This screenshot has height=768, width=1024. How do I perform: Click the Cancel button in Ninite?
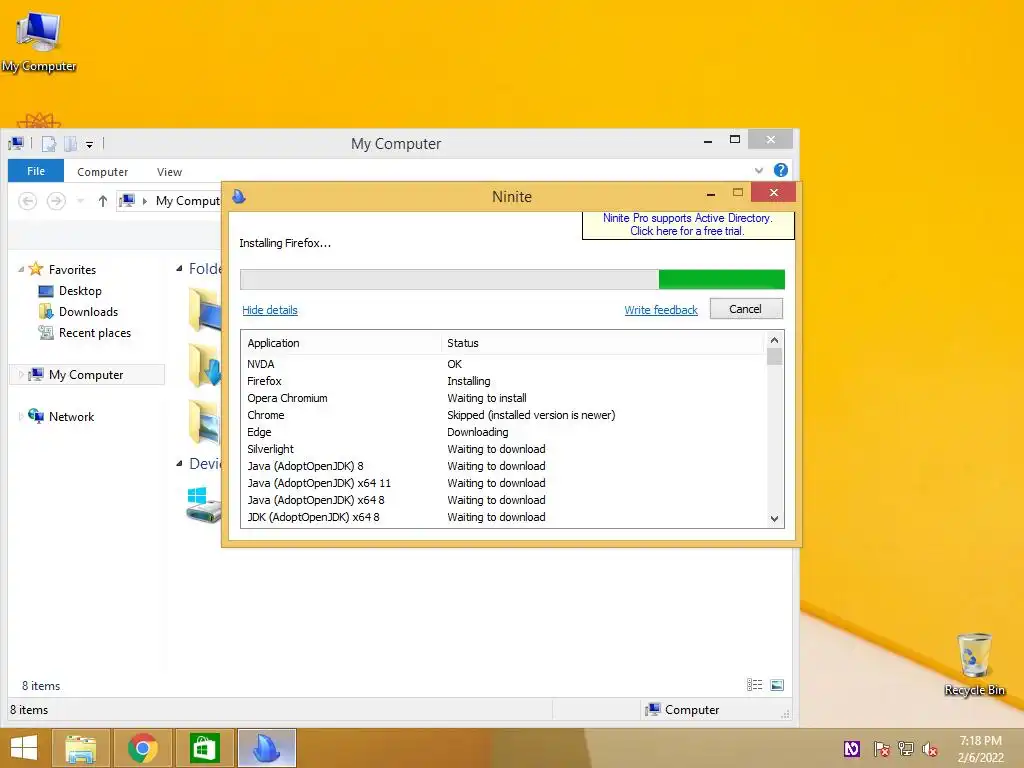(746, 309)
